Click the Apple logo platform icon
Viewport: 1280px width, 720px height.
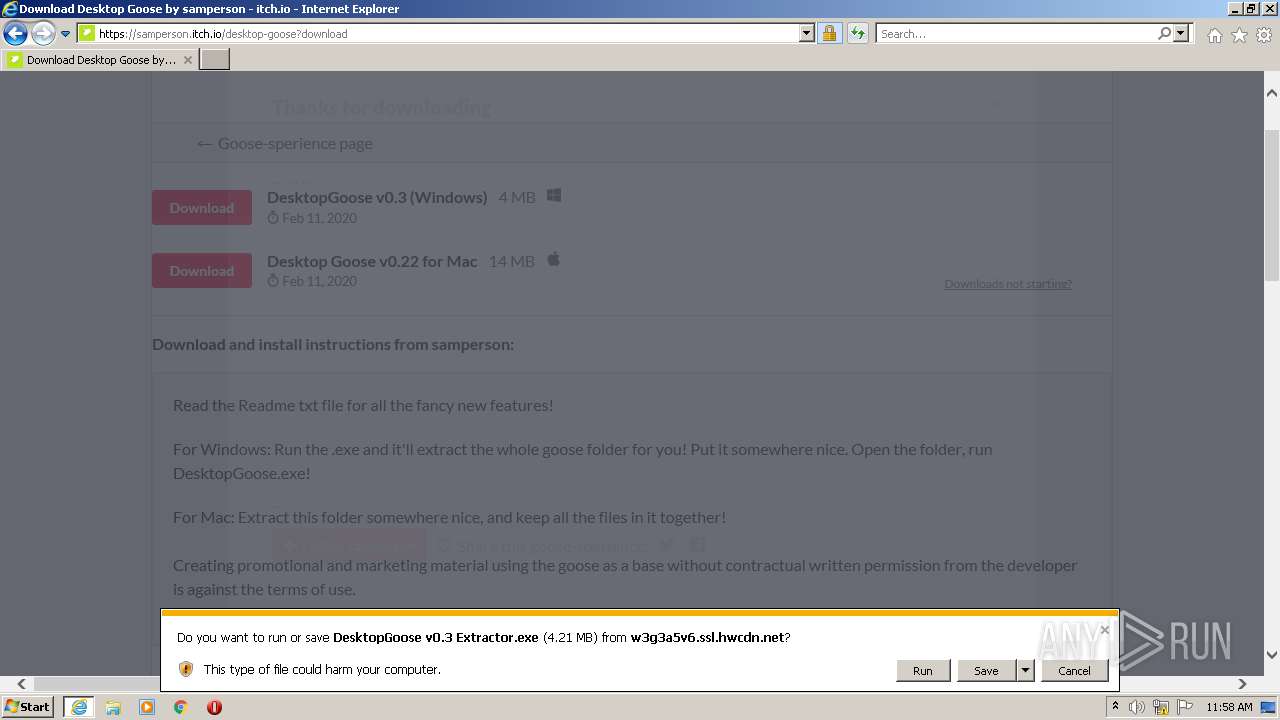(x=554, y=260)
